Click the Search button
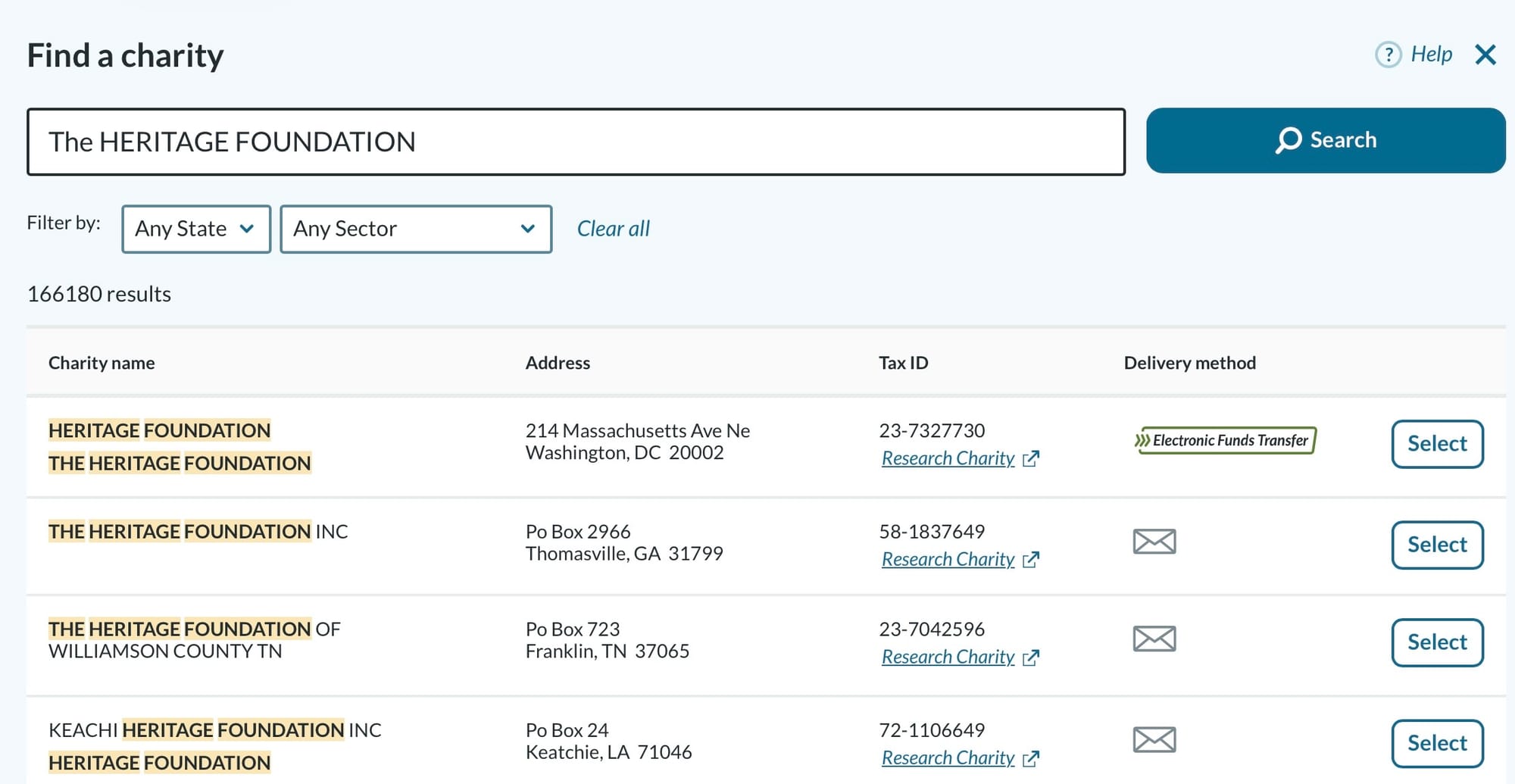Image resolution: width=1515 pixels, height=784 pixels. [1326, 140]
